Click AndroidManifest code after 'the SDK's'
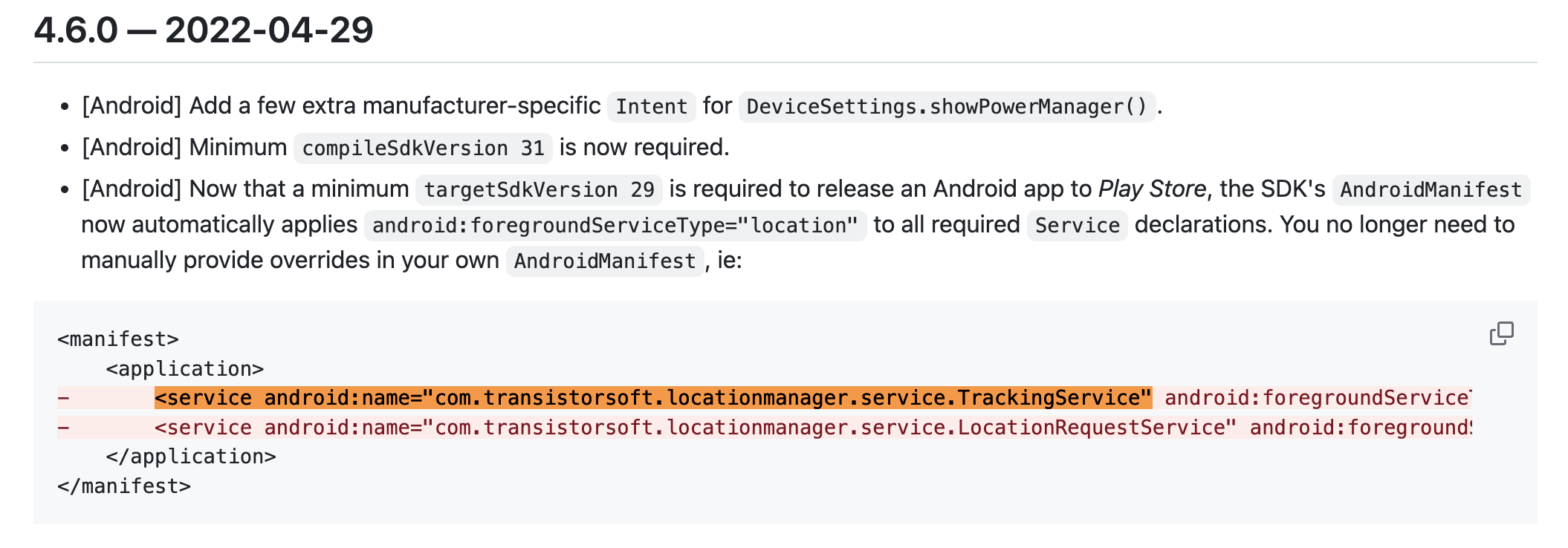 [1431, 189]
